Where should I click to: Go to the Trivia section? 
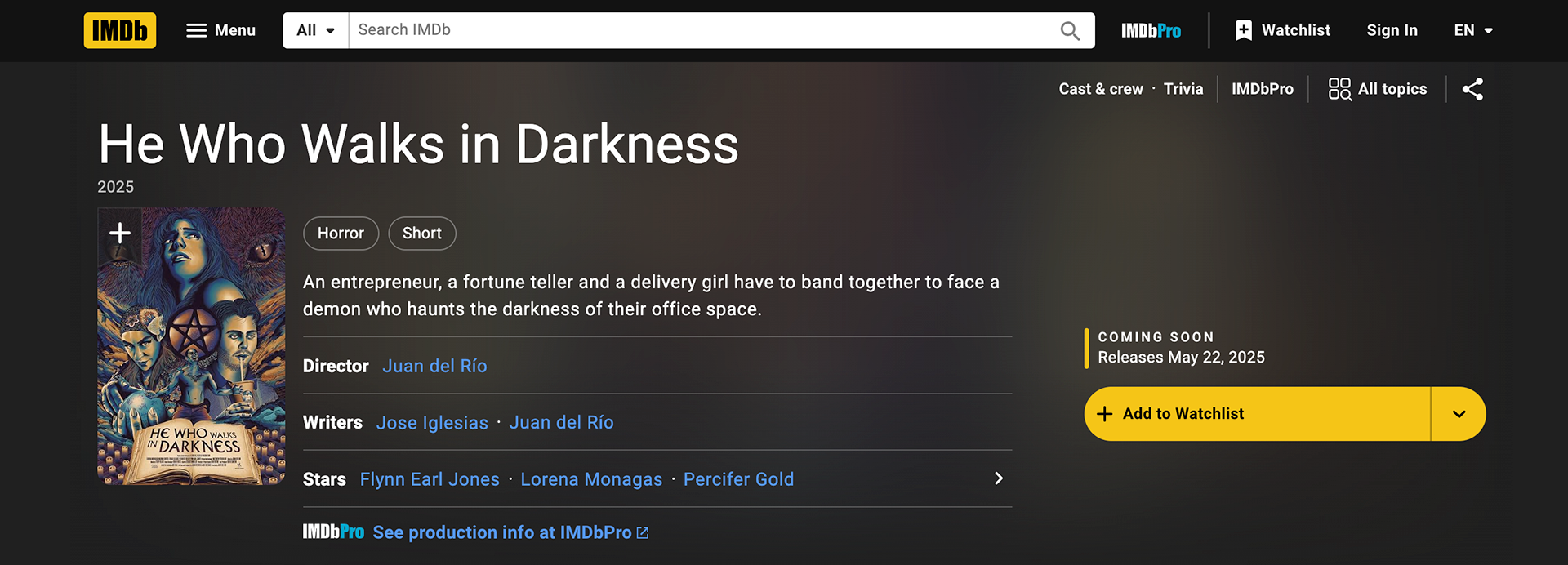click(1183, 89)
